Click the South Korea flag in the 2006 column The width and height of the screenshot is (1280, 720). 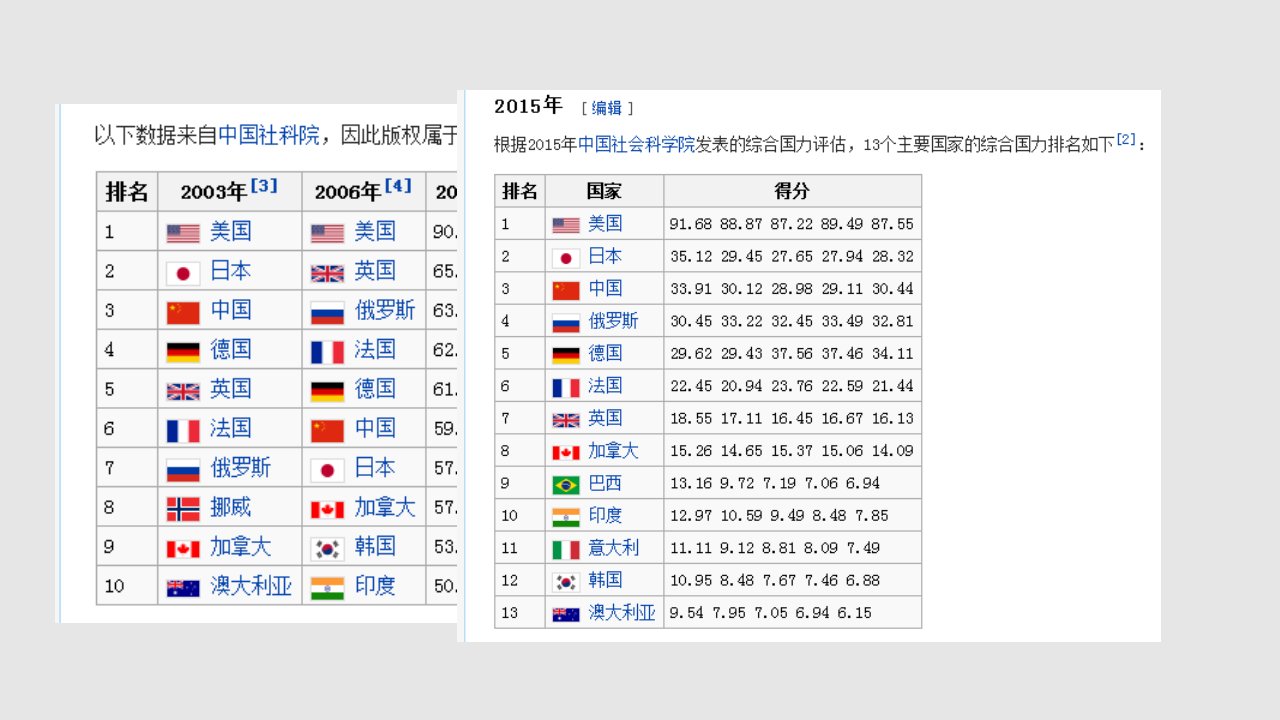[327, 548]
